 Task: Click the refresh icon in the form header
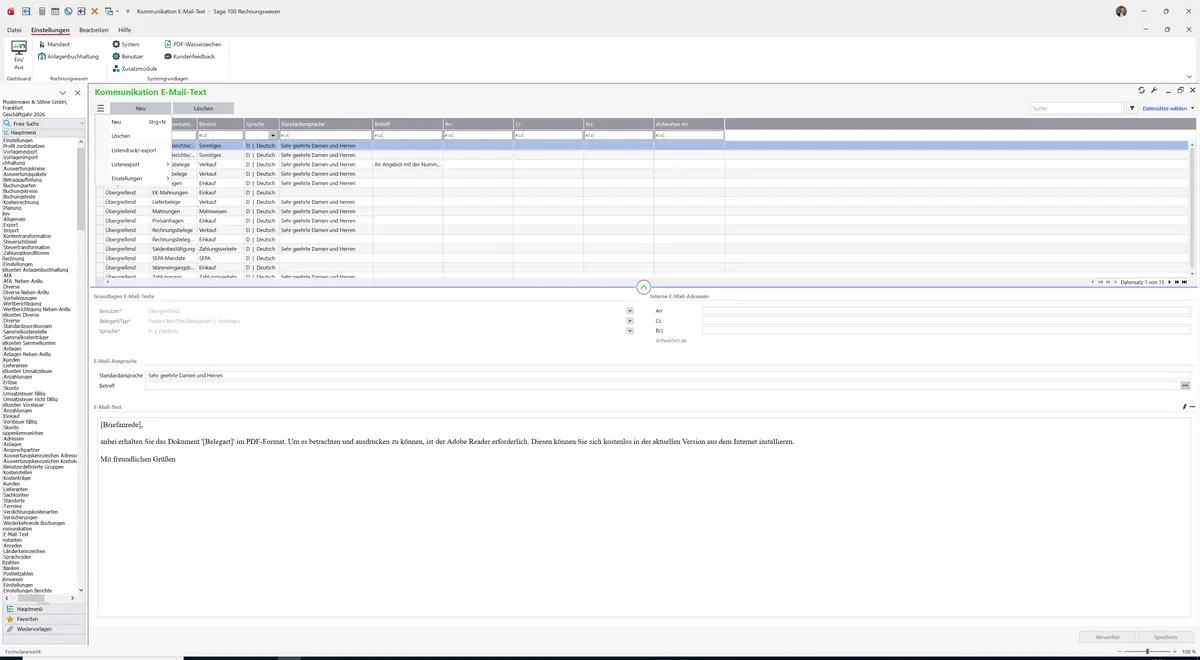click(x=1142, y=90)
